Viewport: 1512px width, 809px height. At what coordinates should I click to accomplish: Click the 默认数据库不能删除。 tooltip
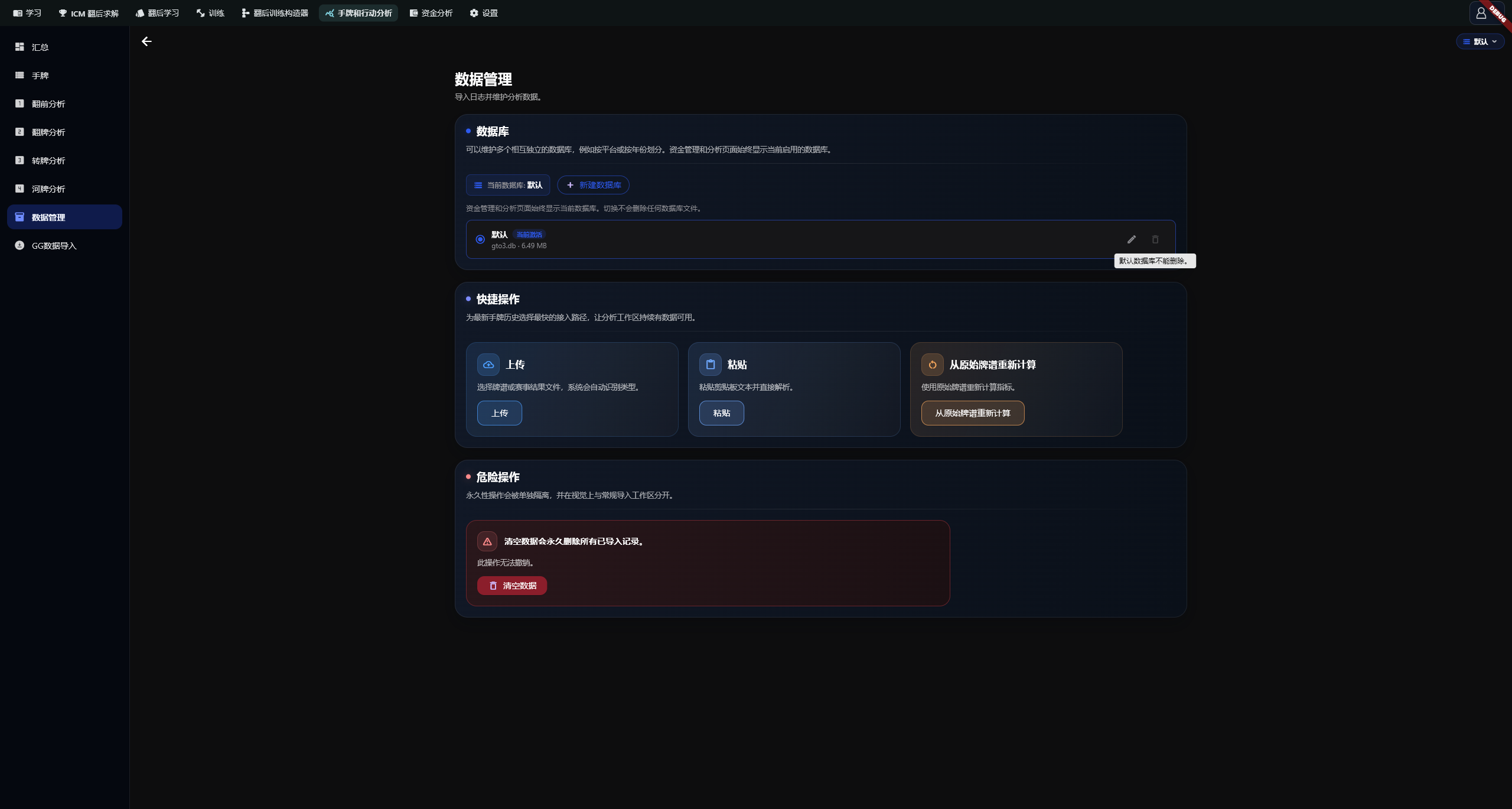pyautogui.click(x=1155, y=261)
